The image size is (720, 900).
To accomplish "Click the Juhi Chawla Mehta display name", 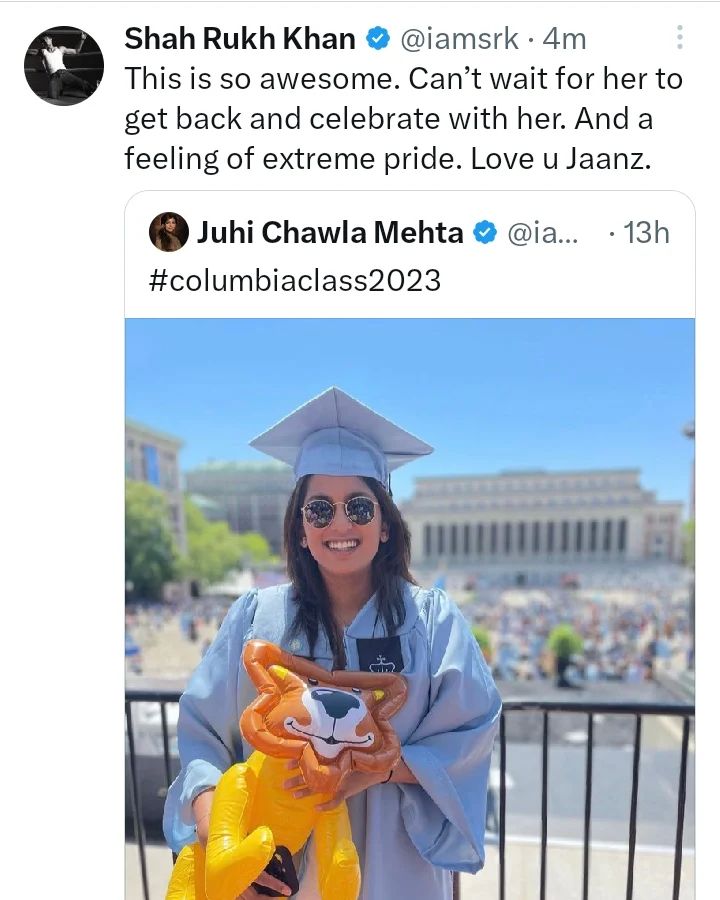I will (x=330, y=233).
